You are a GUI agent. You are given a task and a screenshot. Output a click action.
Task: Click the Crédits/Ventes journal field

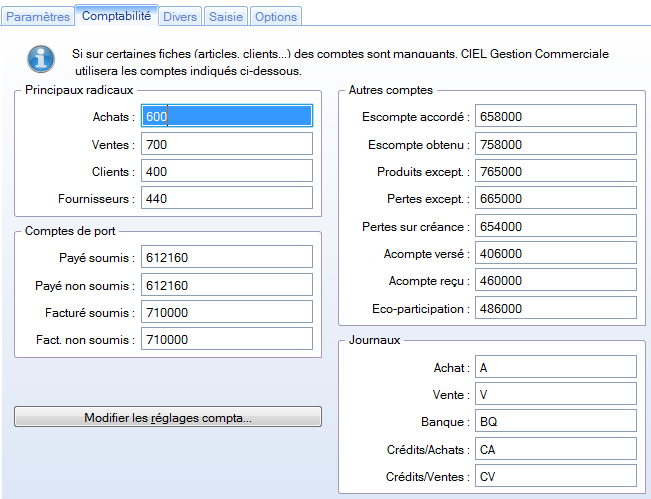click(556, 476)
